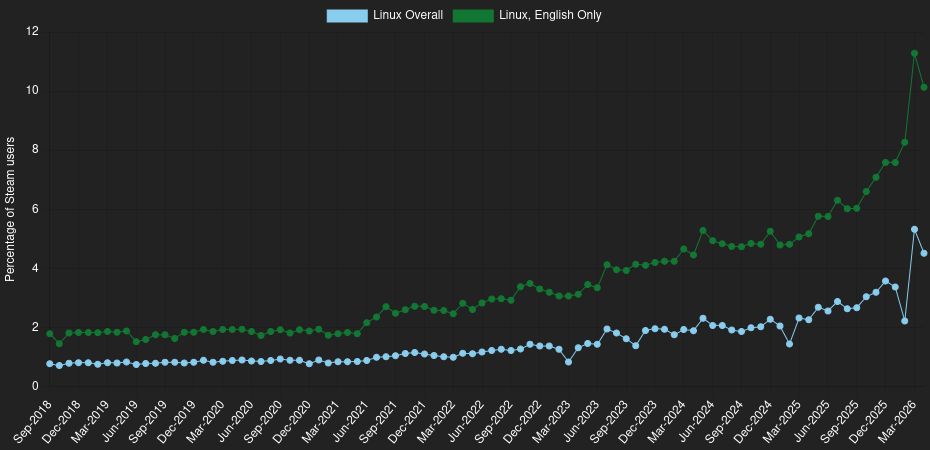The height and width of the screenshot is (450, 930).
Task: Click the 'Jun-2020' x-axis label
Action: (x=234, y=420)
